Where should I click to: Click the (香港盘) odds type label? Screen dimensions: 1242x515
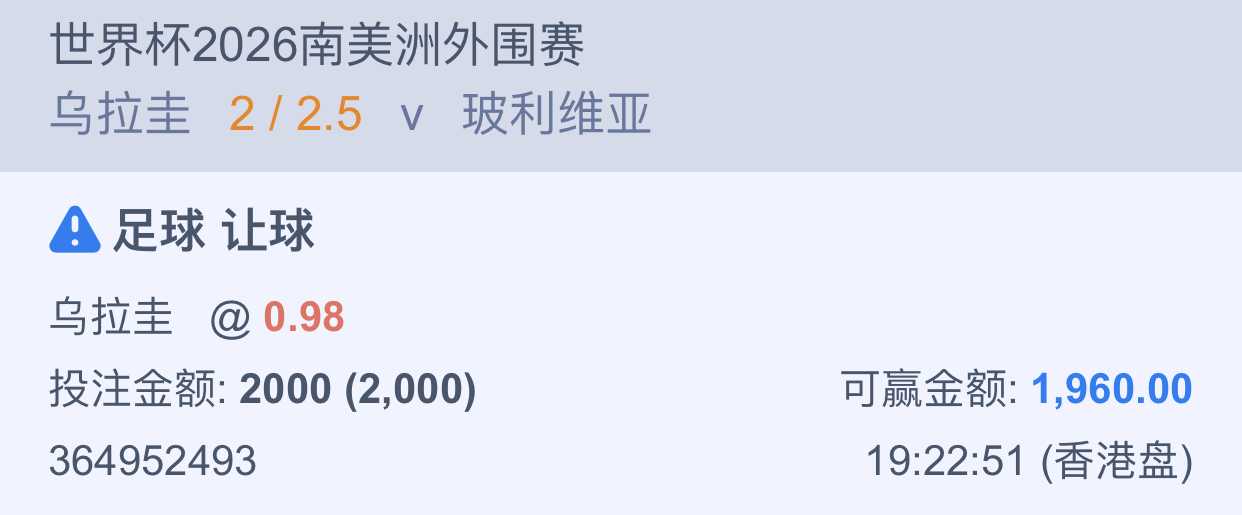click(x=1117, y=461)
